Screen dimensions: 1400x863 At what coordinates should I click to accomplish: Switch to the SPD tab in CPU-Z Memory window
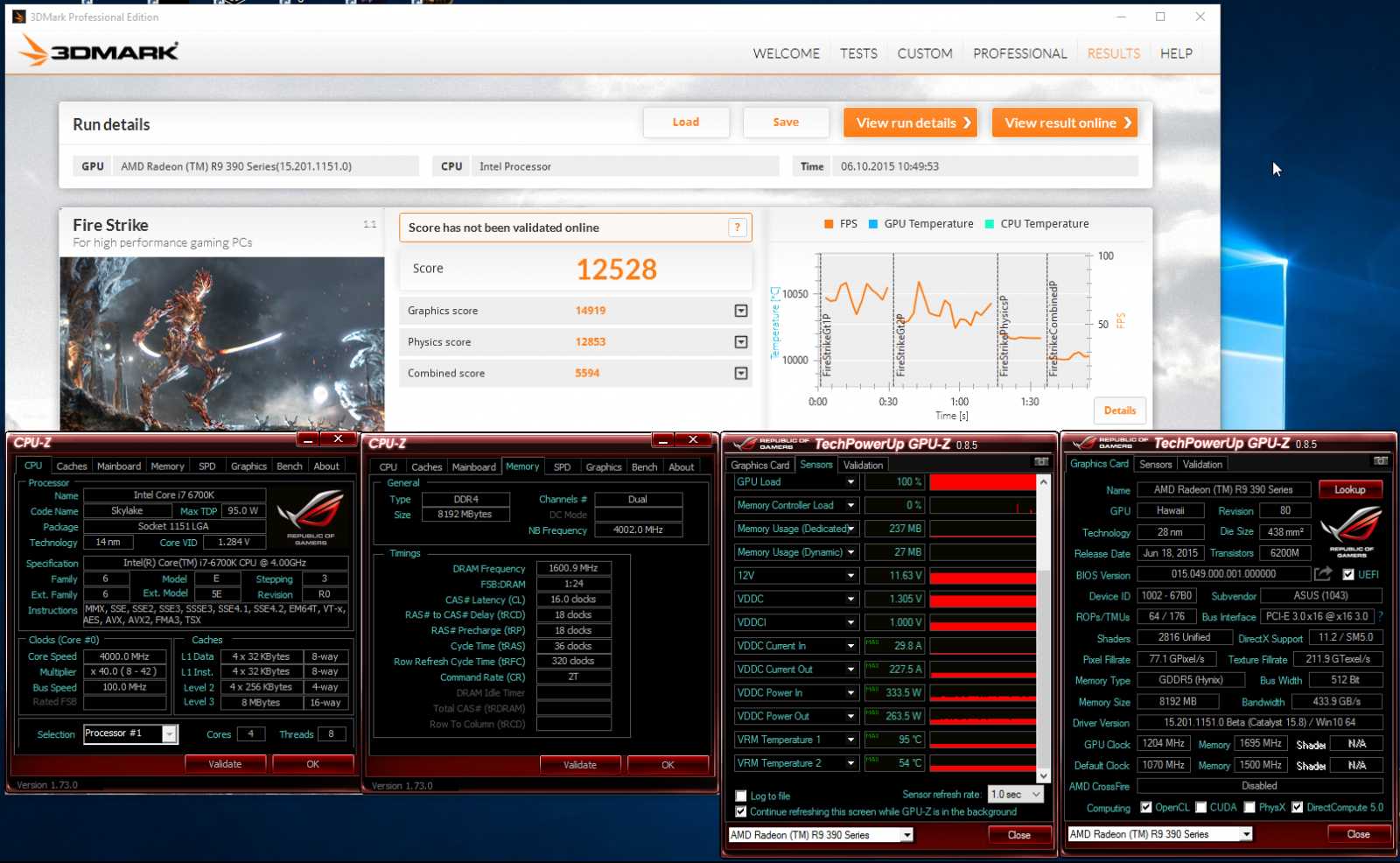coord(563,467)
